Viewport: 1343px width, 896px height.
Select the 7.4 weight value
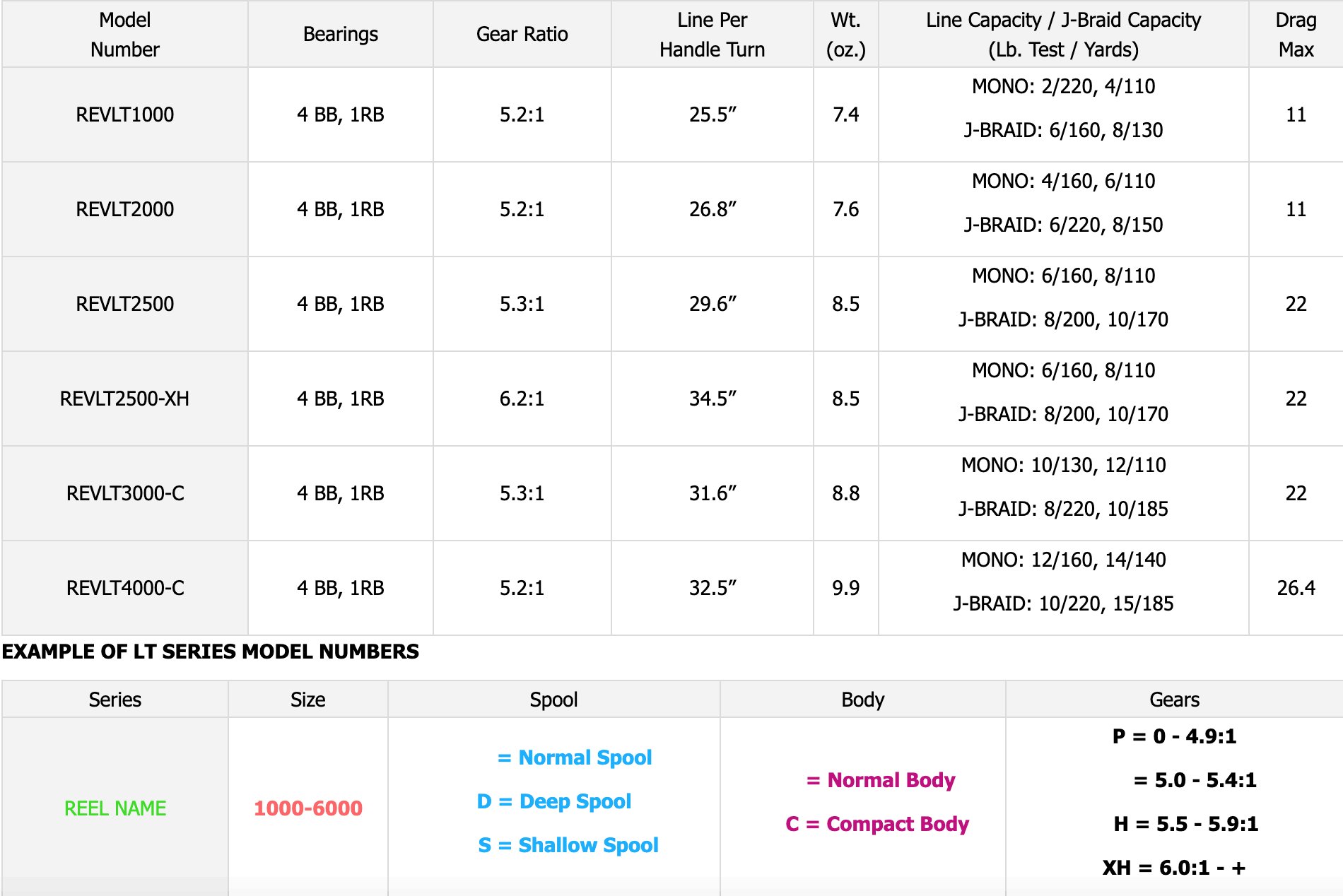coord(846,114)
